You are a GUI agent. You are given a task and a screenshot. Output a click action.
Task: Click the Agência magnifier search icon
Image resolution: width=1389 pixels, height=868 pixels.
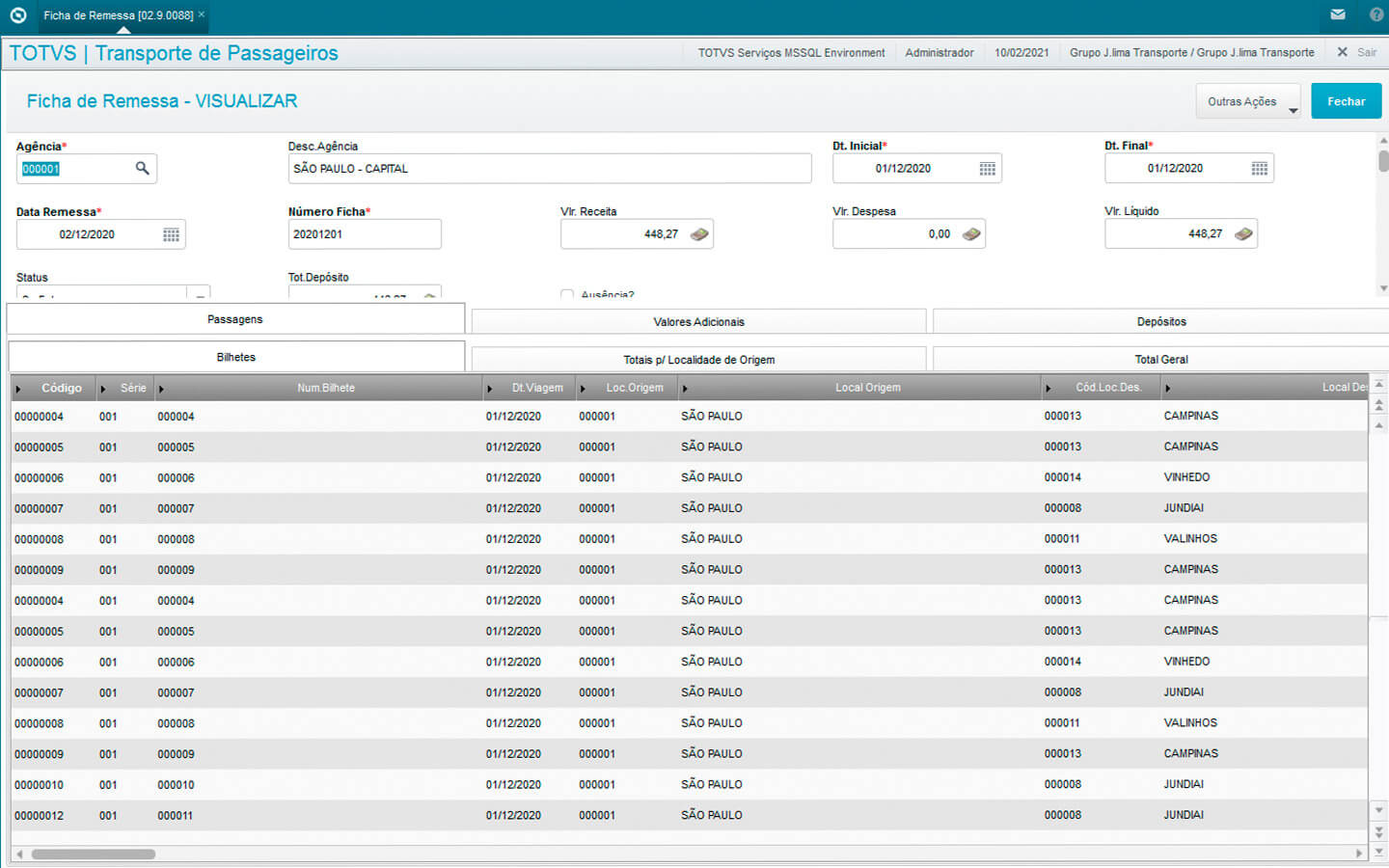142,169
